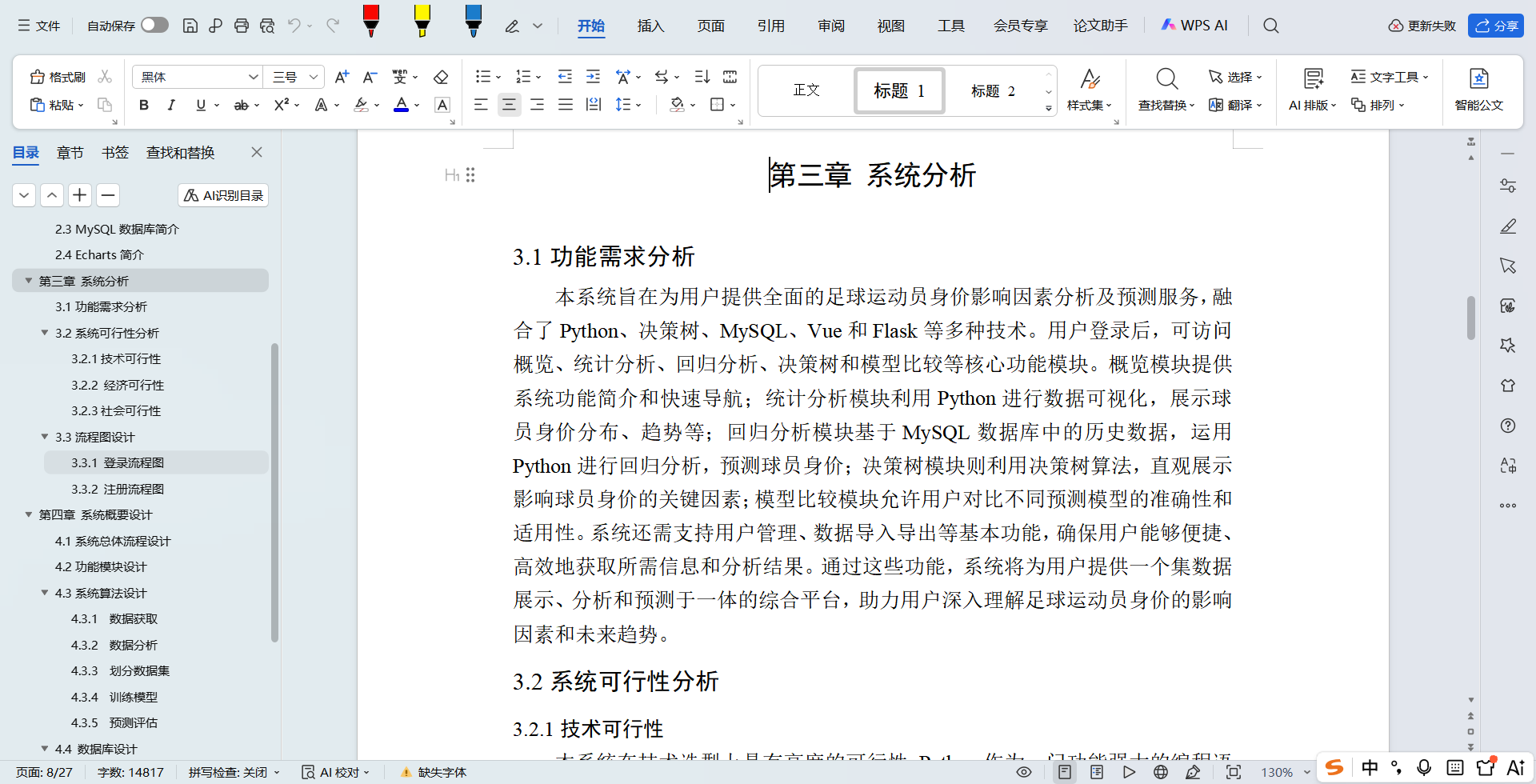Close the navigation pane with X
The height and width of the screenshot is (784, 1536).
click(x=257, y=152)
